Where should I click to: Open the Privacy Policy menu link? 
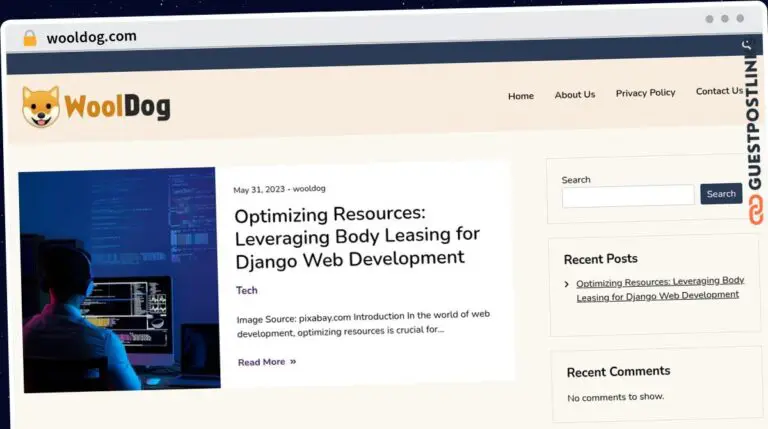[645, 93]
